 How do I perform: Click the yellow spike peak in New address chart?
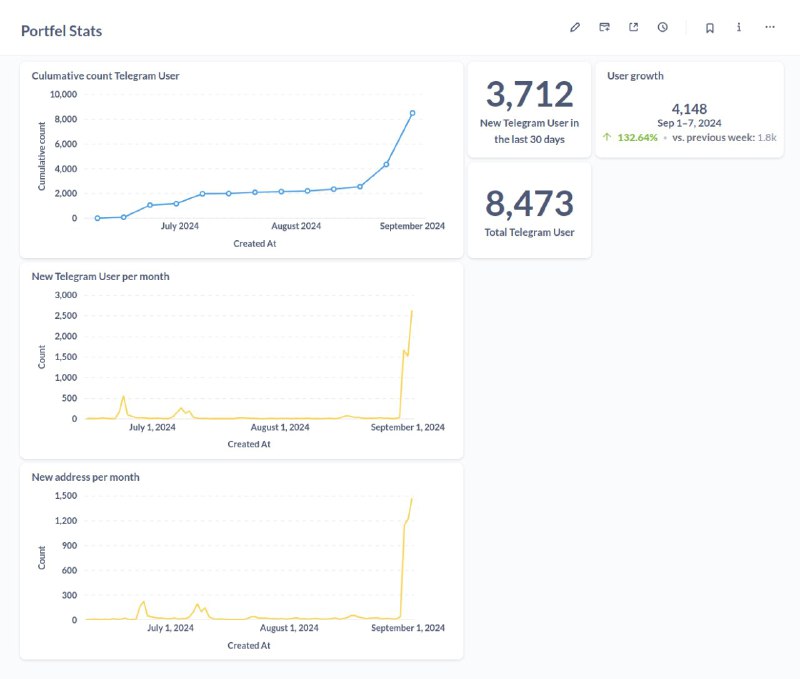coord(412,499)
